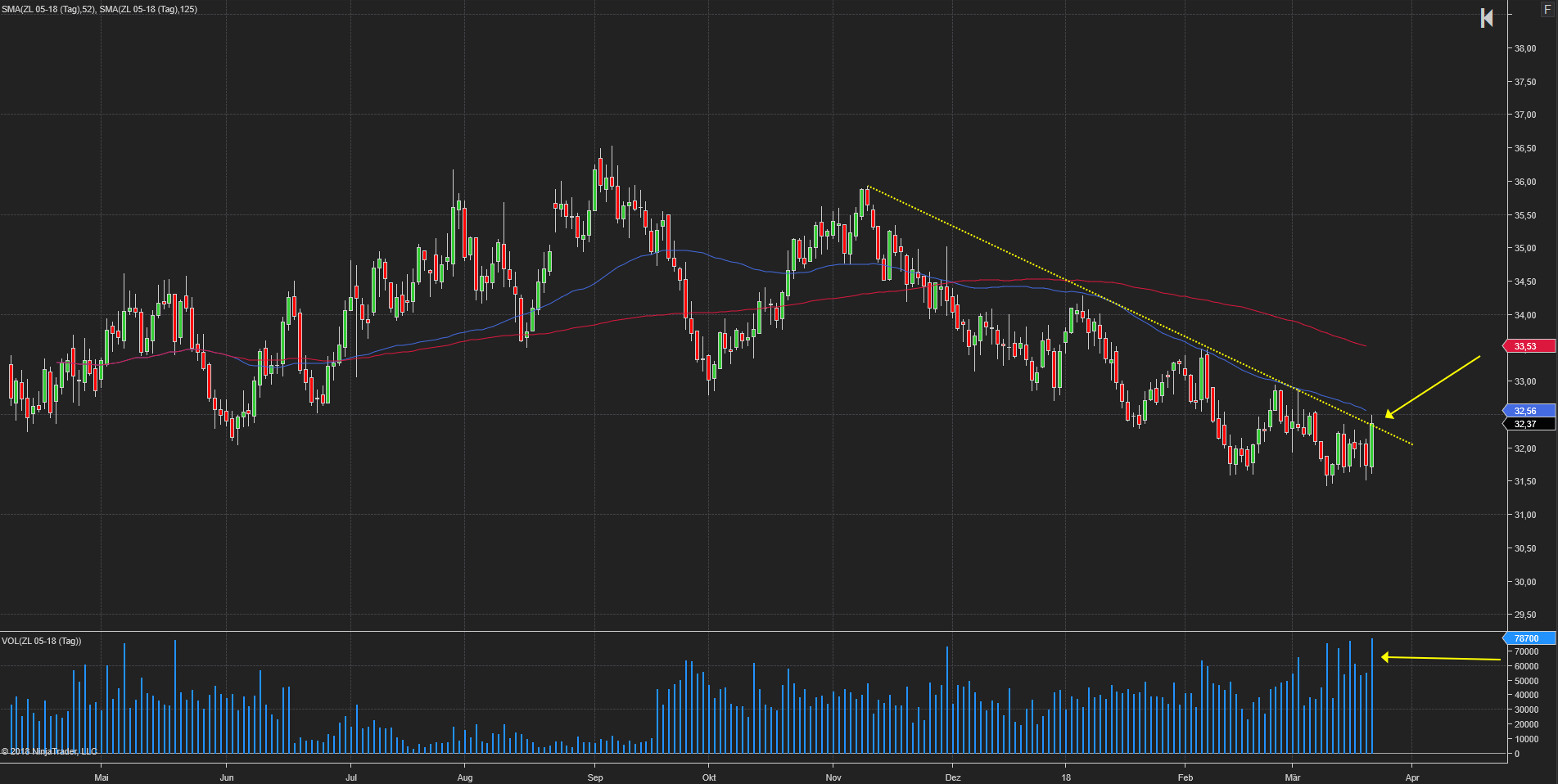Select the Mär label on the time axis
1558x784 pixels.
point(1294,777)
